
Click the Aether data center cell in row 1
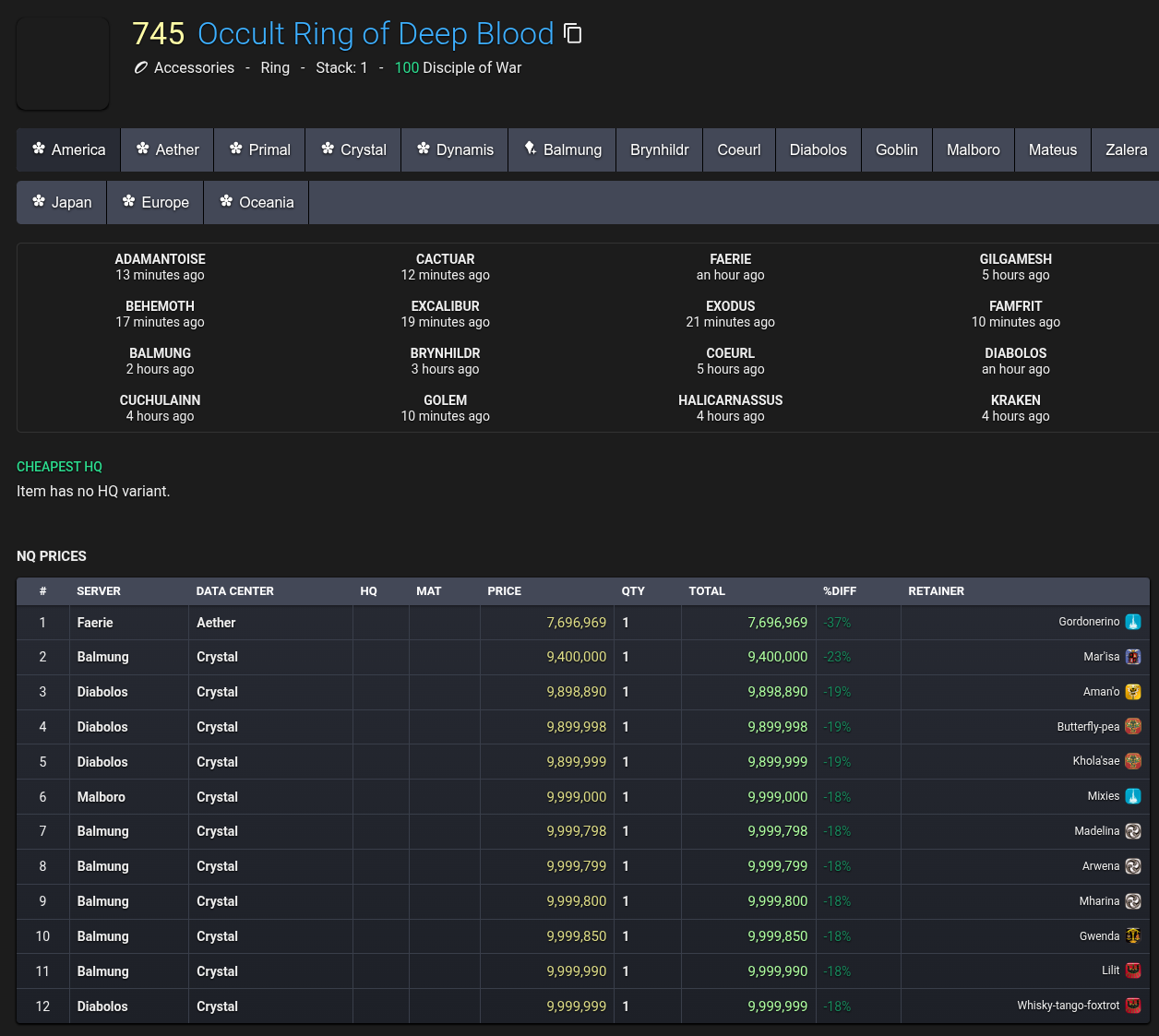pos(270,623)
